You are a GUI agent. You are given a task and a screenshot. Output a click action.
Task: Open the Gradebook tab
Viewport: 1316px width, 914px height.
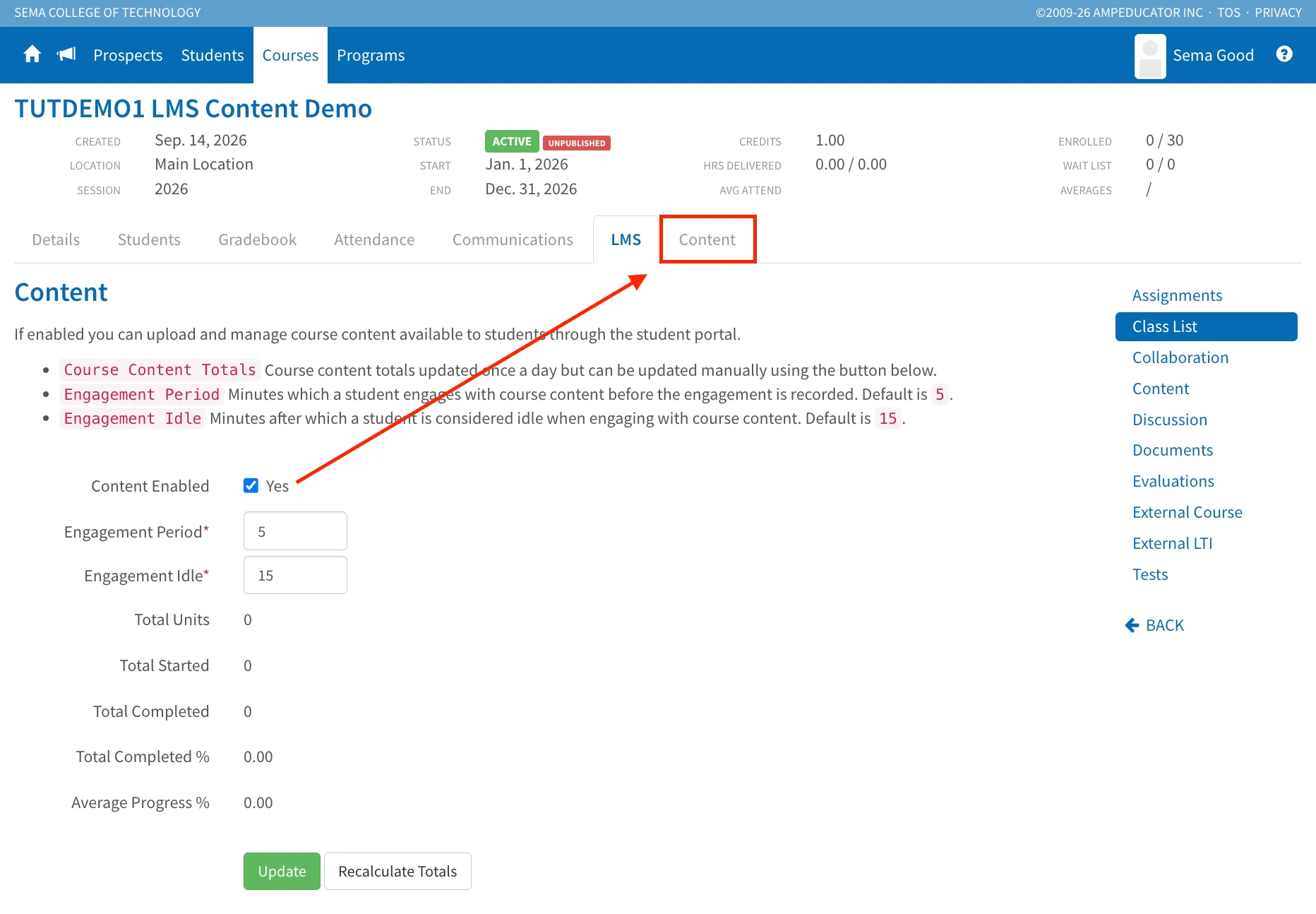pos(257,239)
